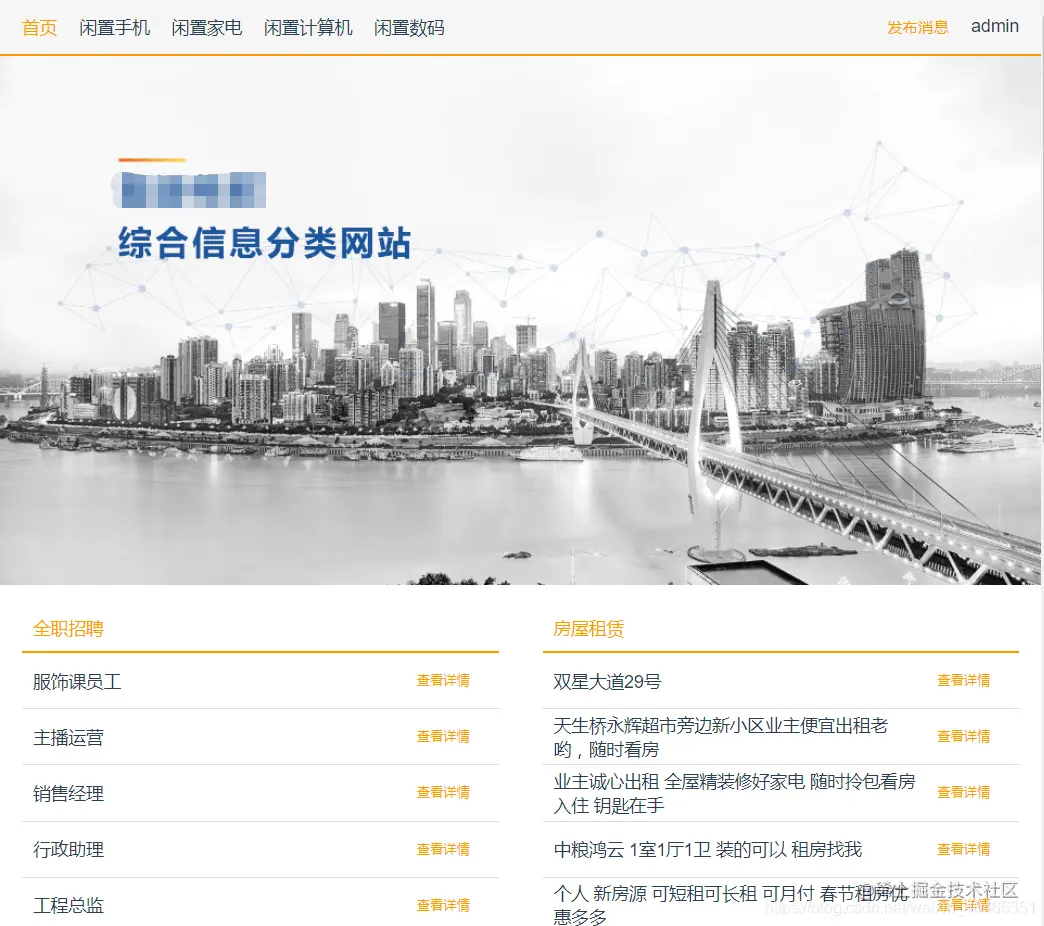This screenshot has height=926, width=1044.
Task: Click the 发布消息 link
Action: [x=917, y=28]
